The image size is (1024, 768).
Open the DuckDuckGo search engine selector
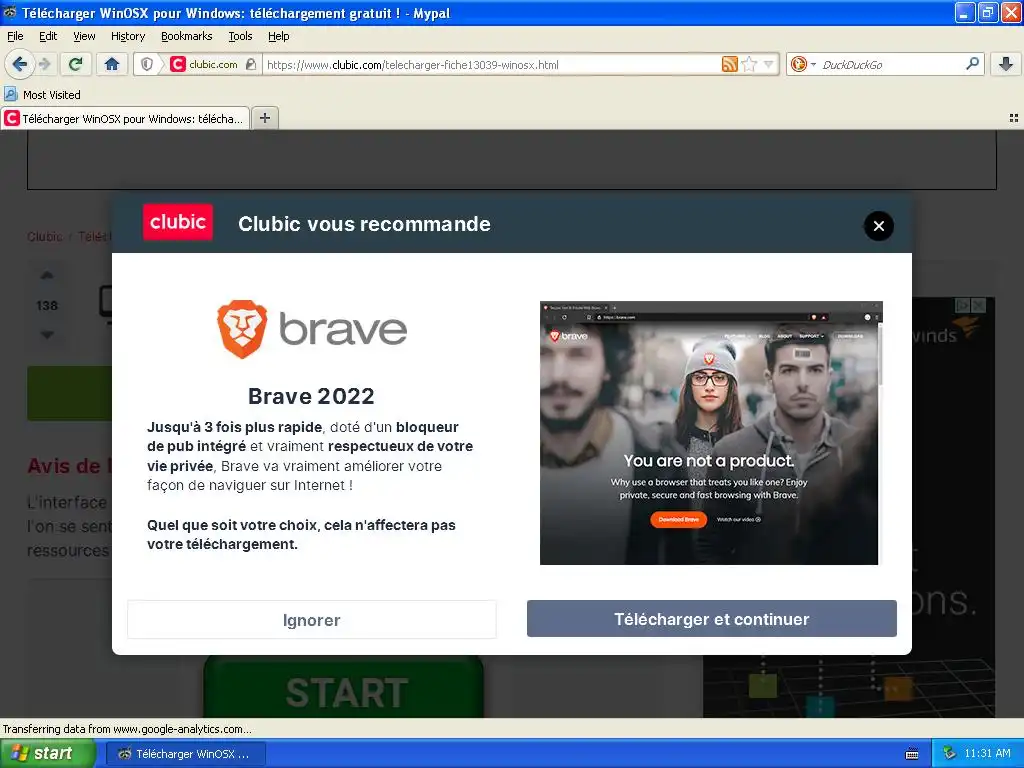tap(803, 64)
